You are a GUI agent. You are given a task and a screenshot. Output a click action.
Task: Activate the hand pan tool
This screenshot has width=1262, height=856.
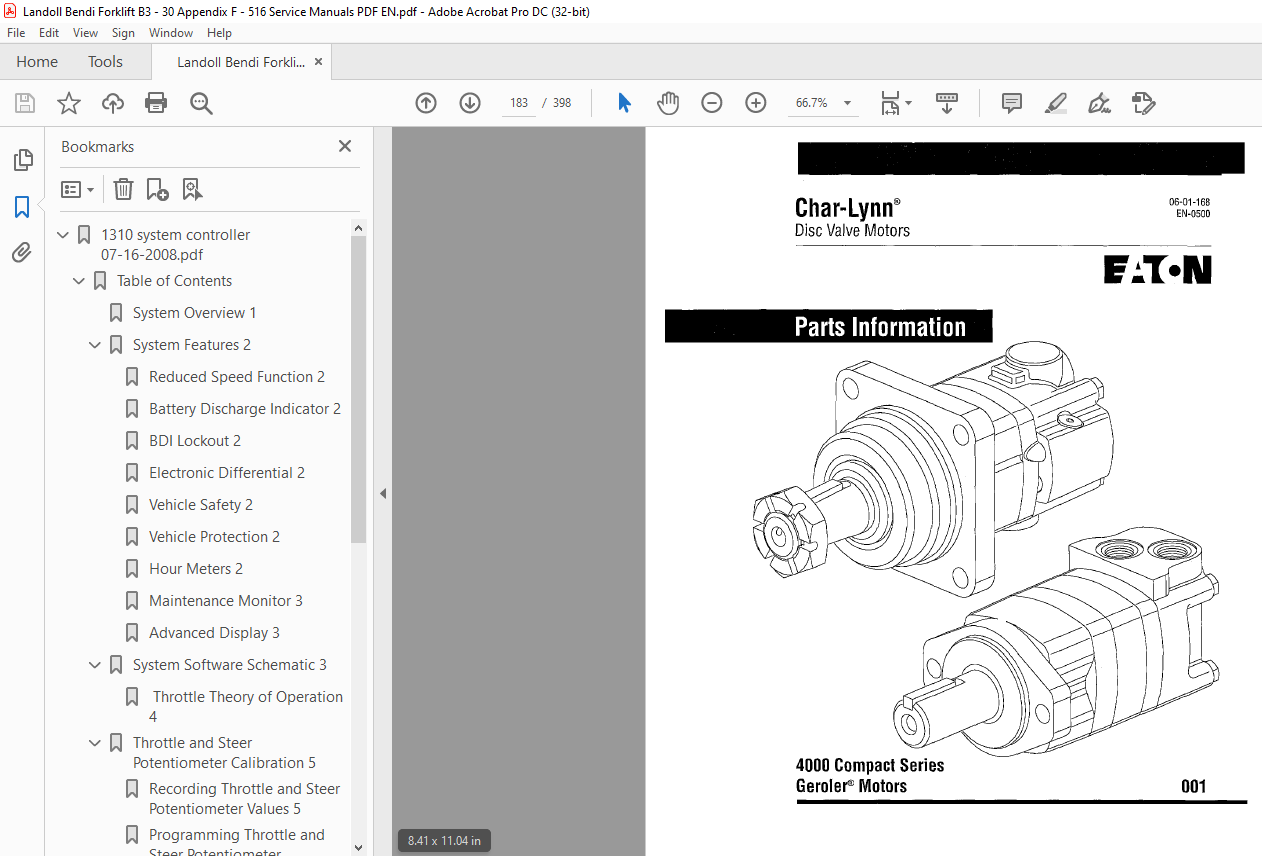(x=667, y=103)
